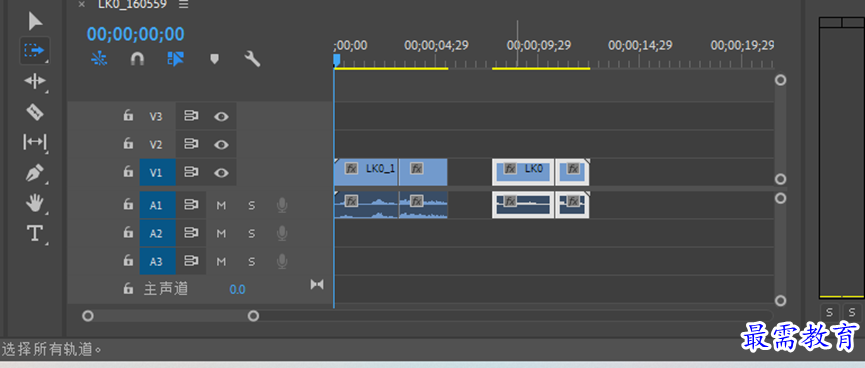
Task: Click master track volume value 0.0
Action: pyautogui.click(x=237, y=289)
